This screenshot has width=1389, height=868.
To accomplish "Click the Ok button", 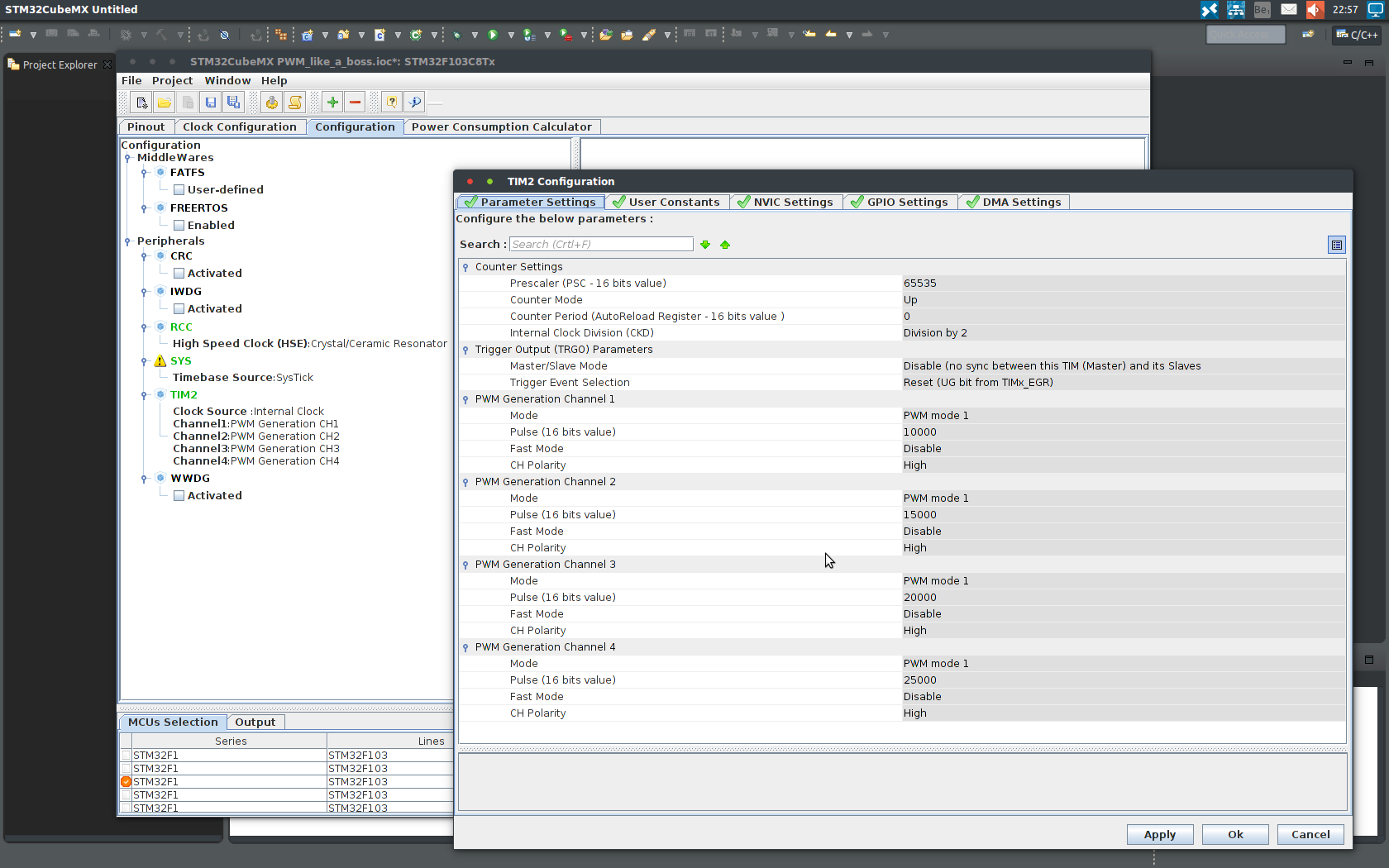I will (x=1235, y=835).
